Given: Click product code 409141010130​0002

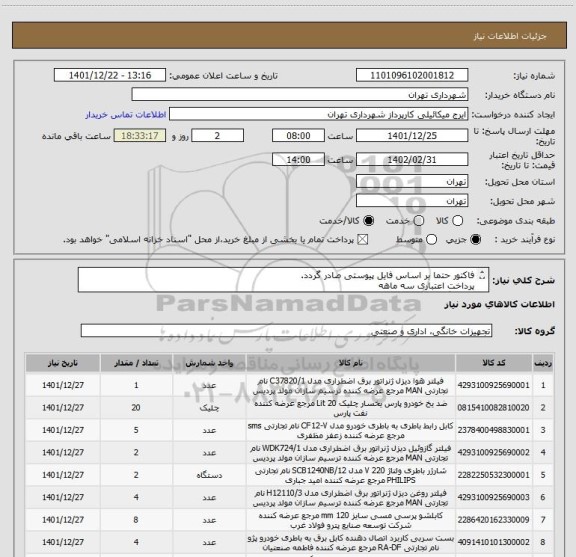Looking at the screenshot, I should coord(493,542).
